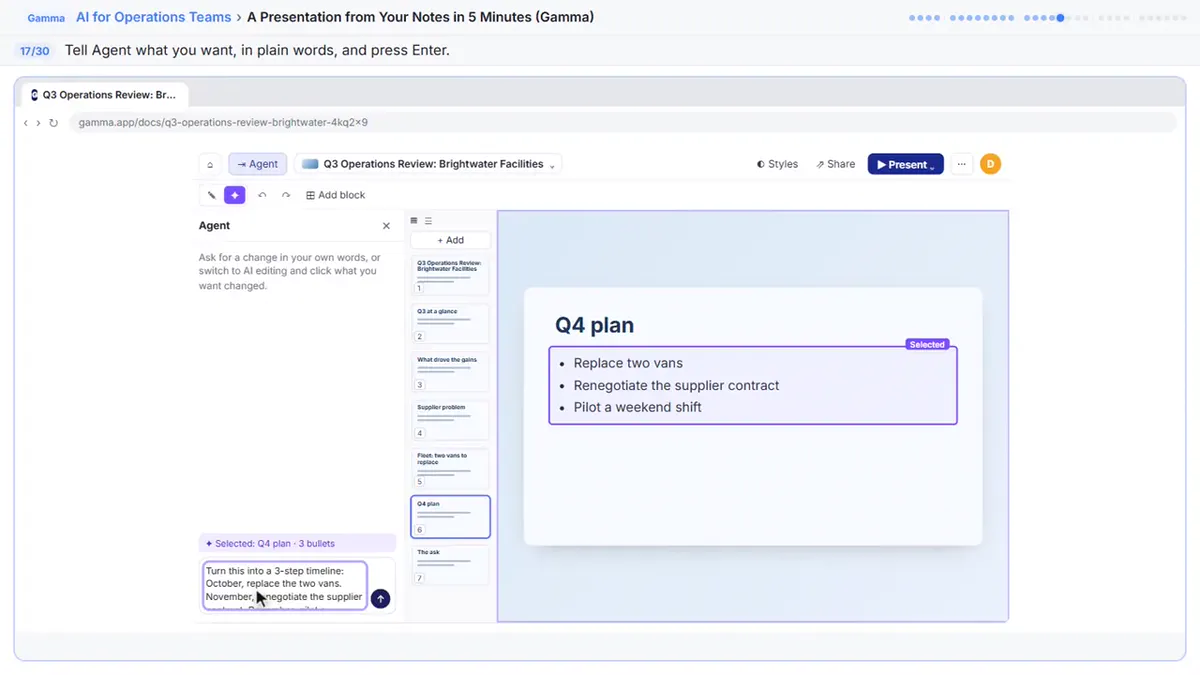Go back in the browser
1200x675 pixels.
pyautogui.click(x=26, y=123)
